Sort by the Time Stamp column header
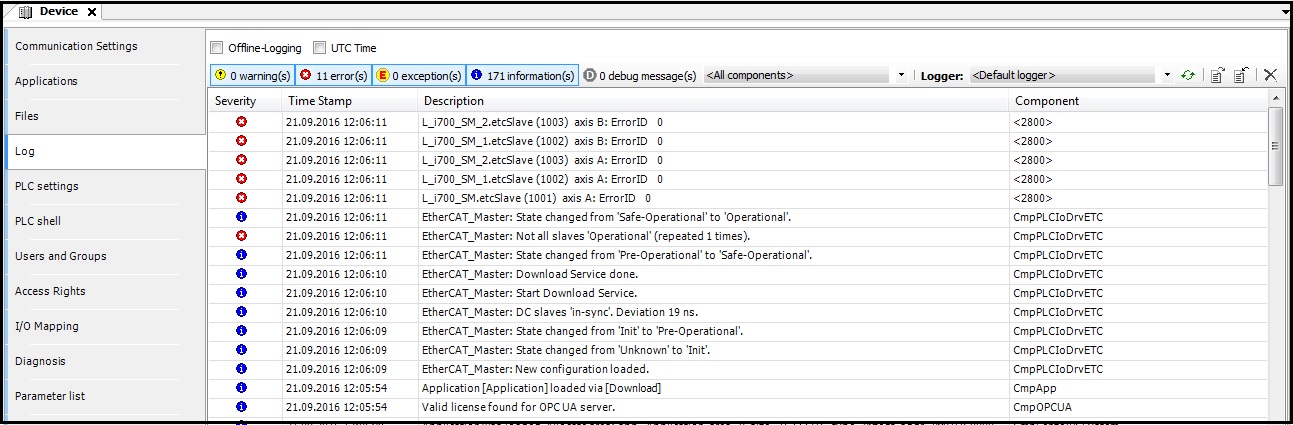The width and height of the screenshot is (1293, 425). point(349,101)
